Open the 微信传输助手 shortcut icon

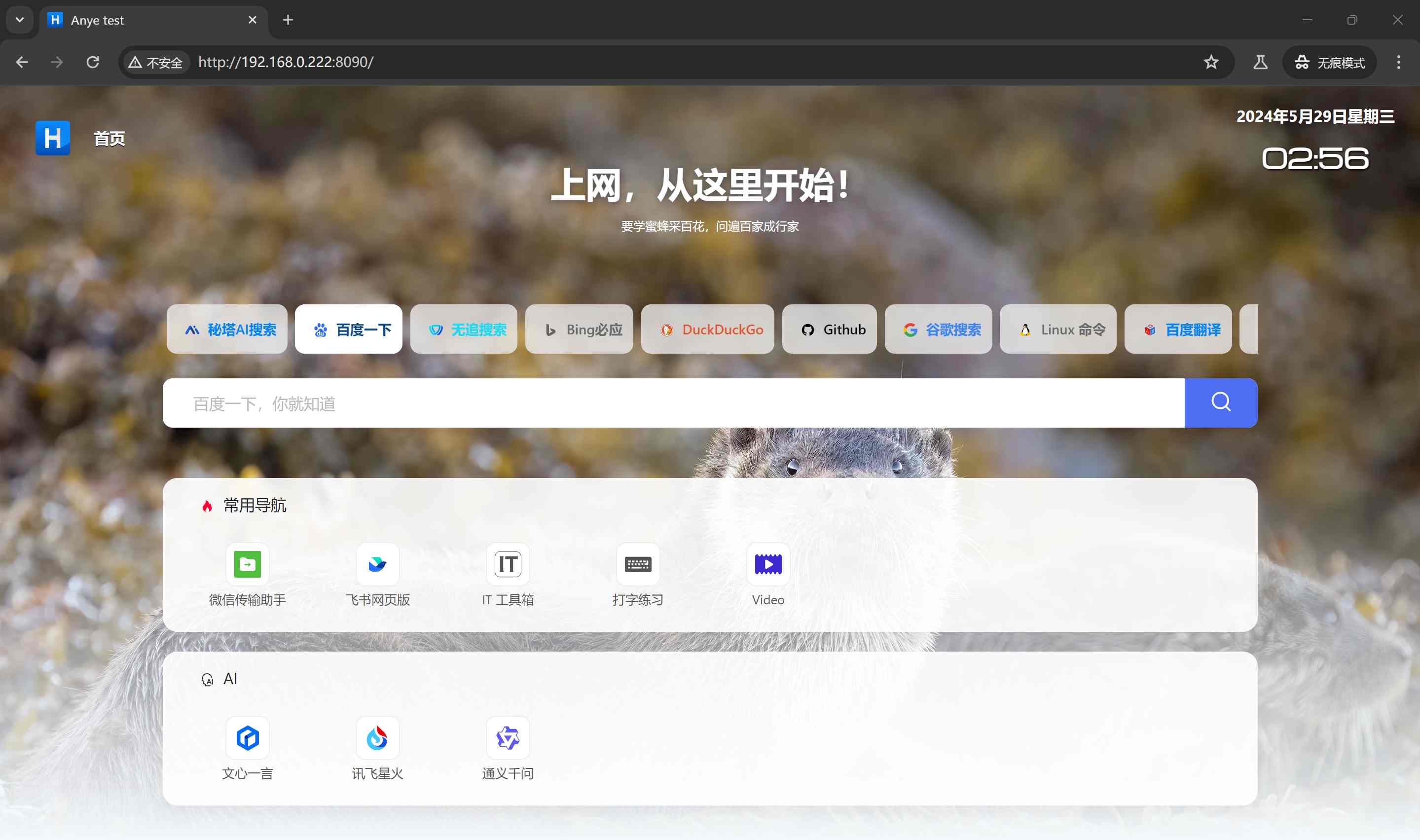247,564
